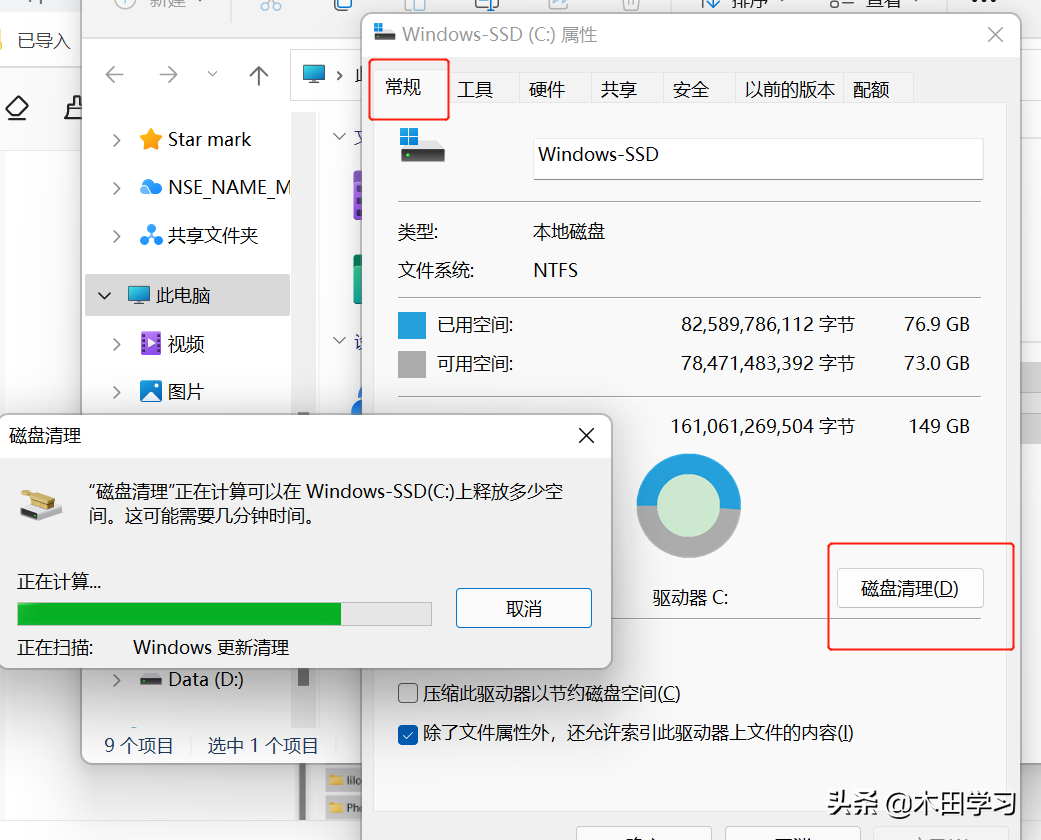Screen dimensions: 1041x840
Task: Open the 硬件 tab
Action: point(547,89)
